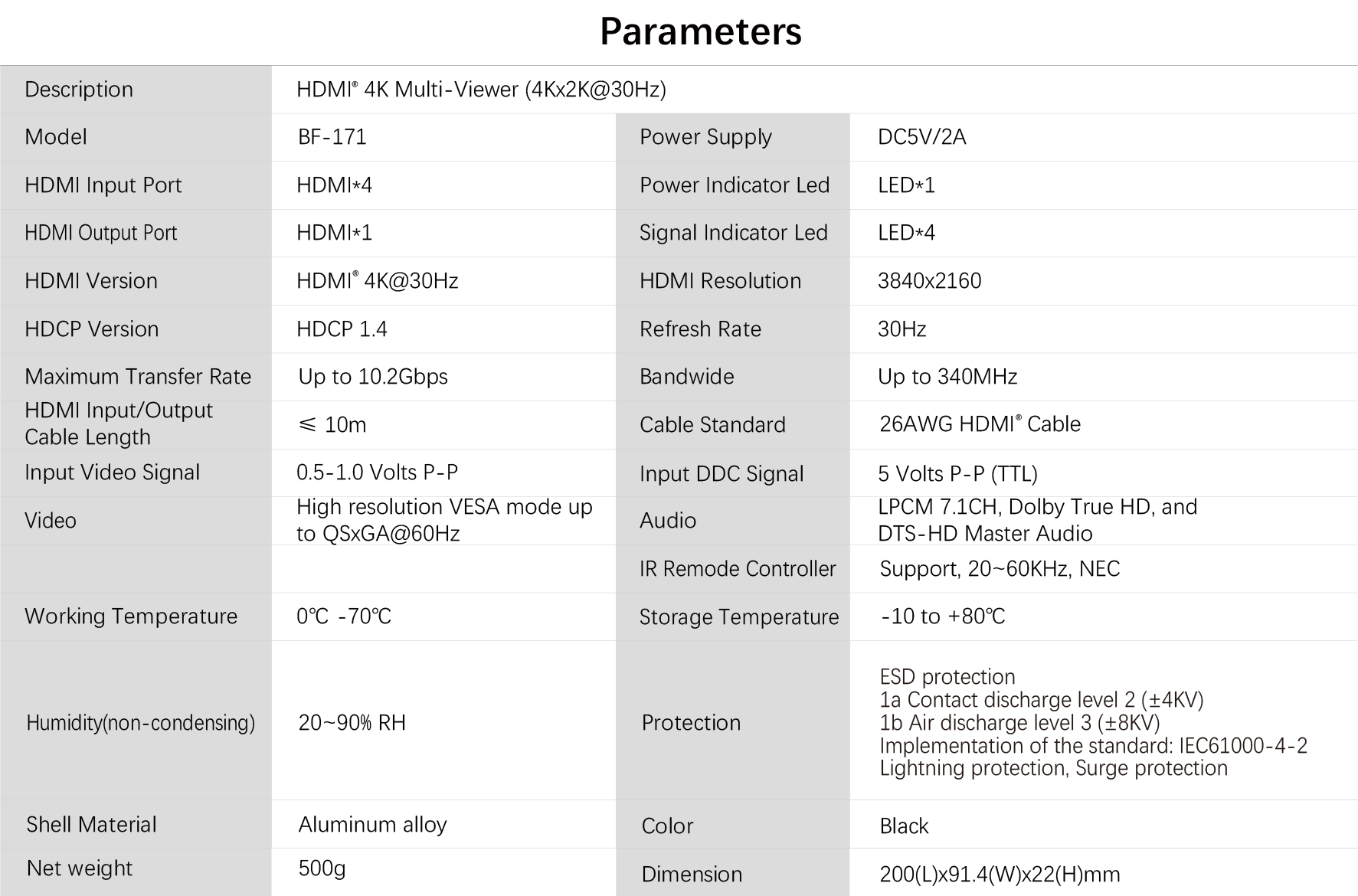1358x896 pixels.
Task: Select the -10 to +80℃ value
Action: [x=943, y=616]
